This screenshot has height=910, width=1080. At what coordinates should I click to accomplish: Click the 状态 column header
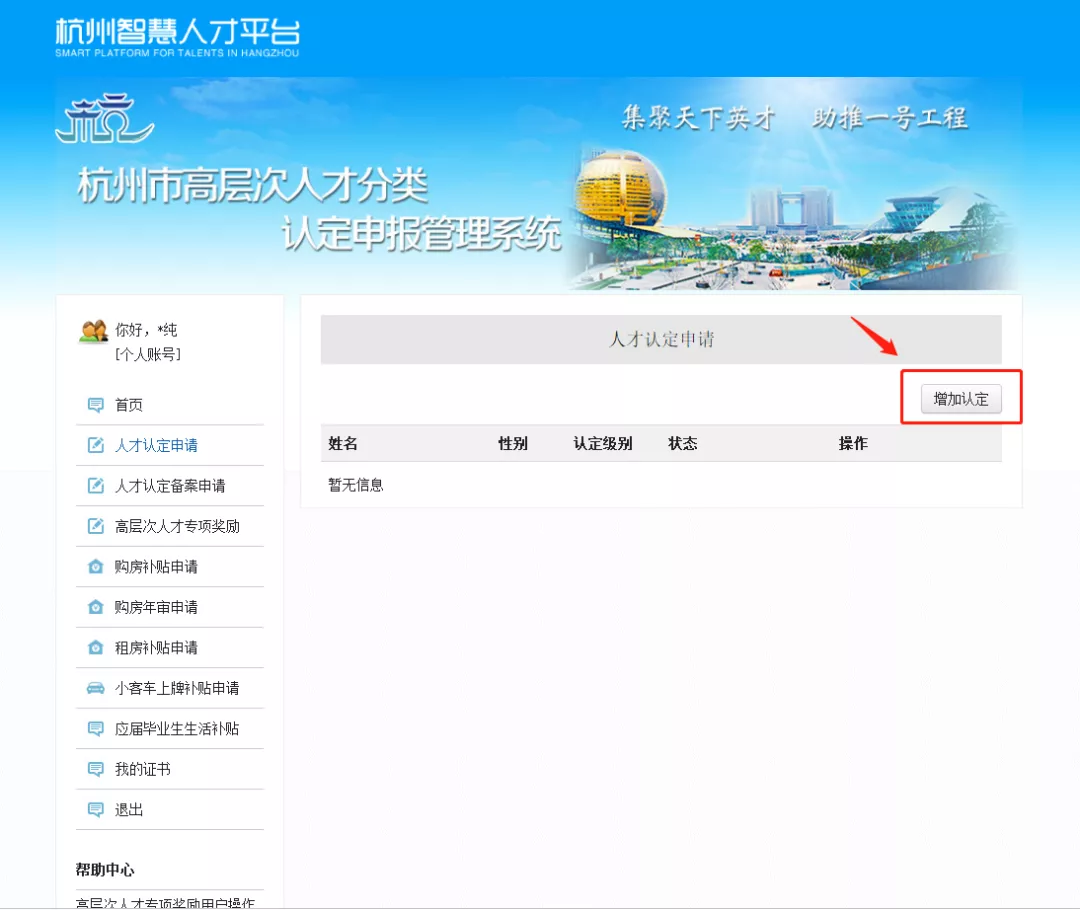[x=683, y=444]
